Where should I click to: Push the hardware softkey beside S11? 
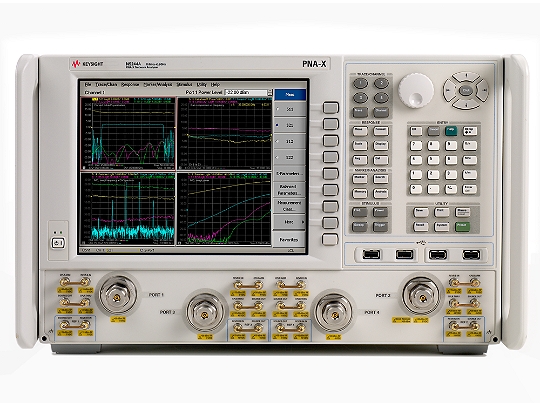(x=331, y=108)
